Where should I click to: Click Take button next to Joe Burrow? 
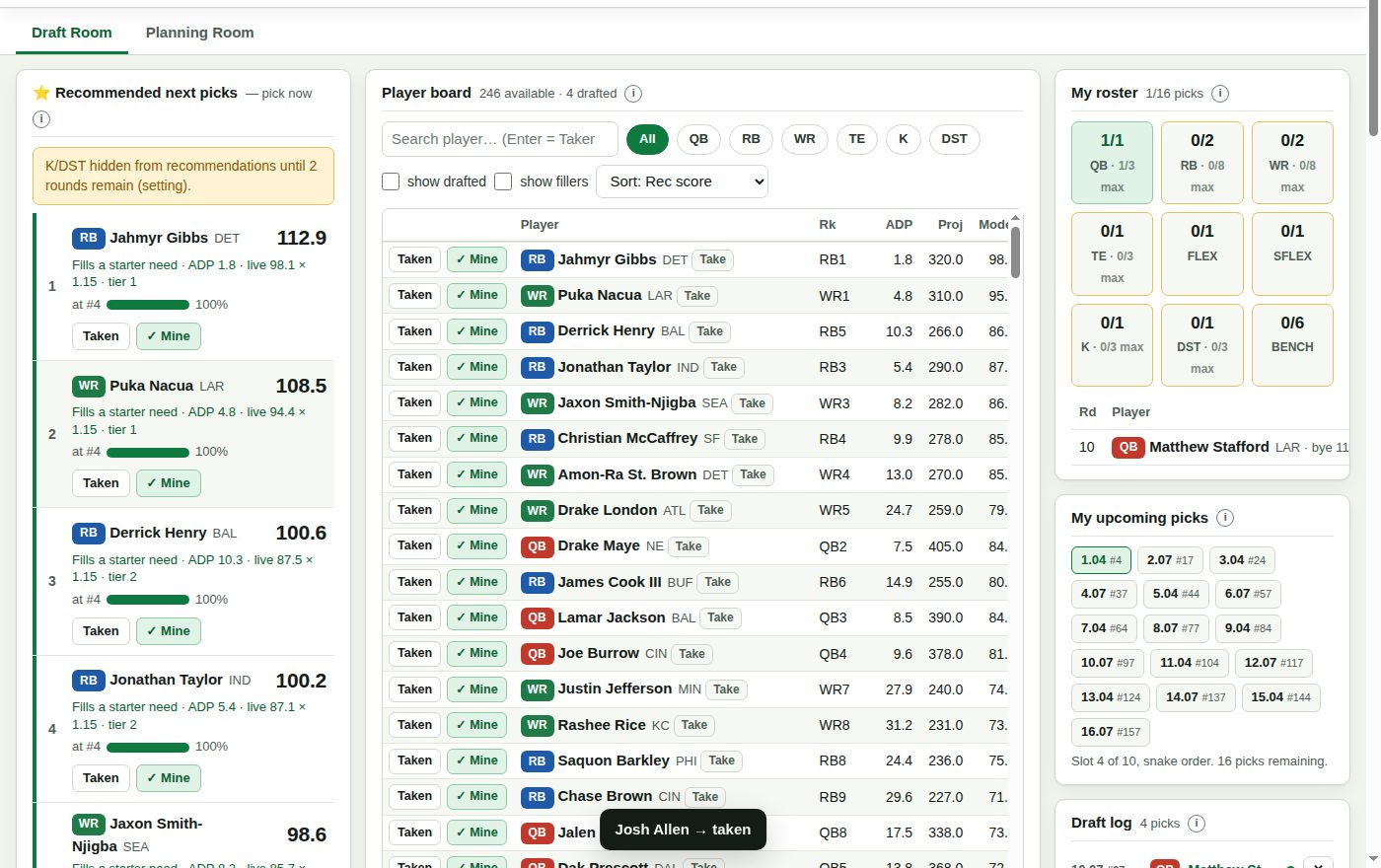tap(691, 654)
